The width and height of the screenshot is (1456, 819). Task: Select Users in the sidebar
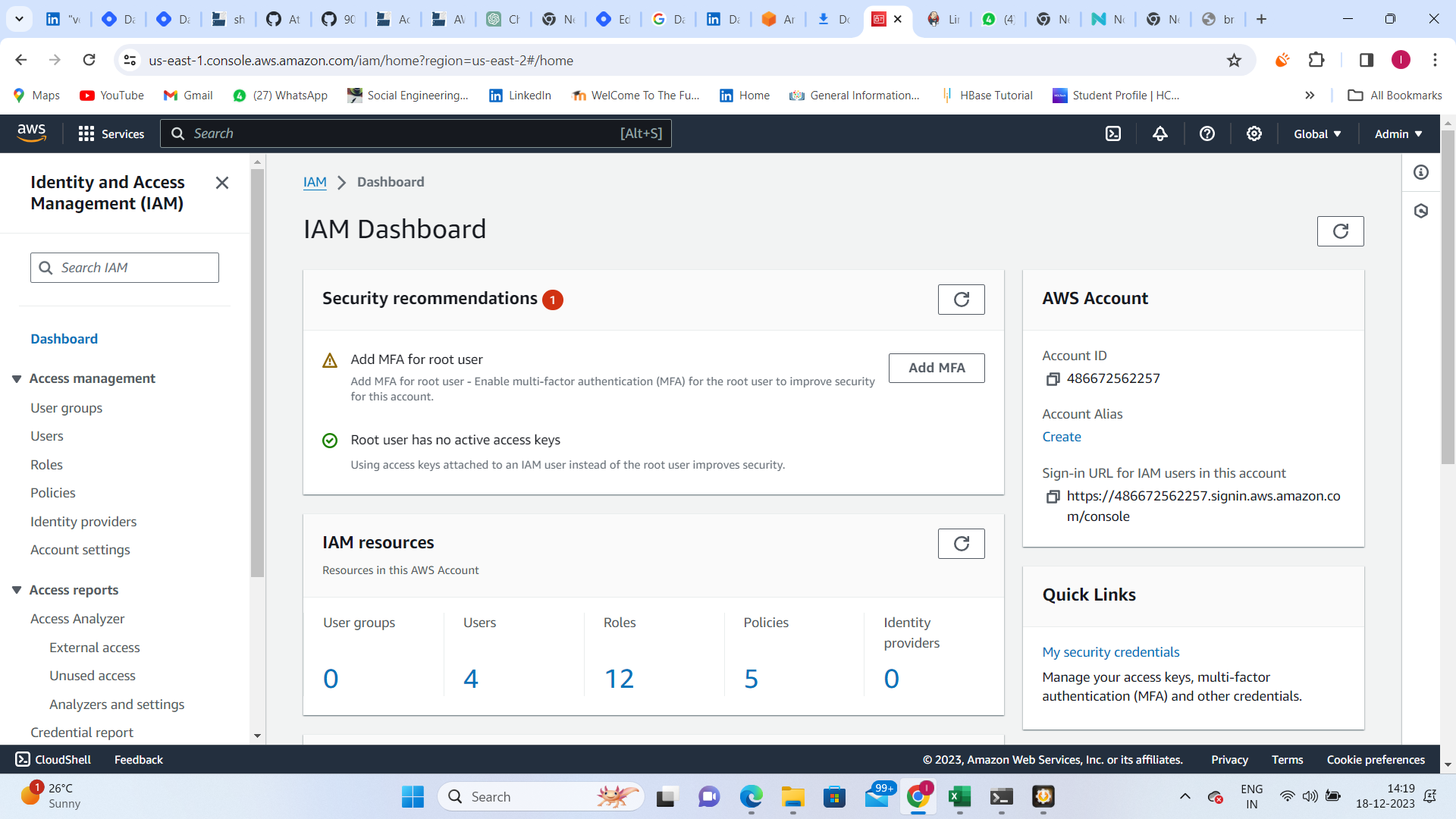[x=47, y=436]
